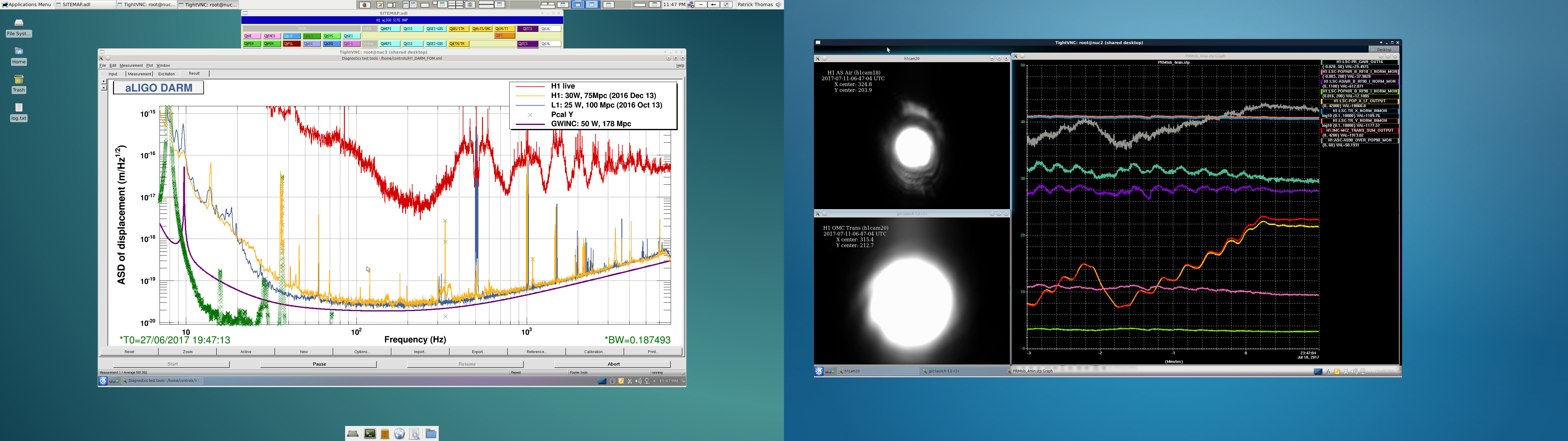Click the Active button below the plot
Screen dimensions: 1568x441
pos(245,352)
